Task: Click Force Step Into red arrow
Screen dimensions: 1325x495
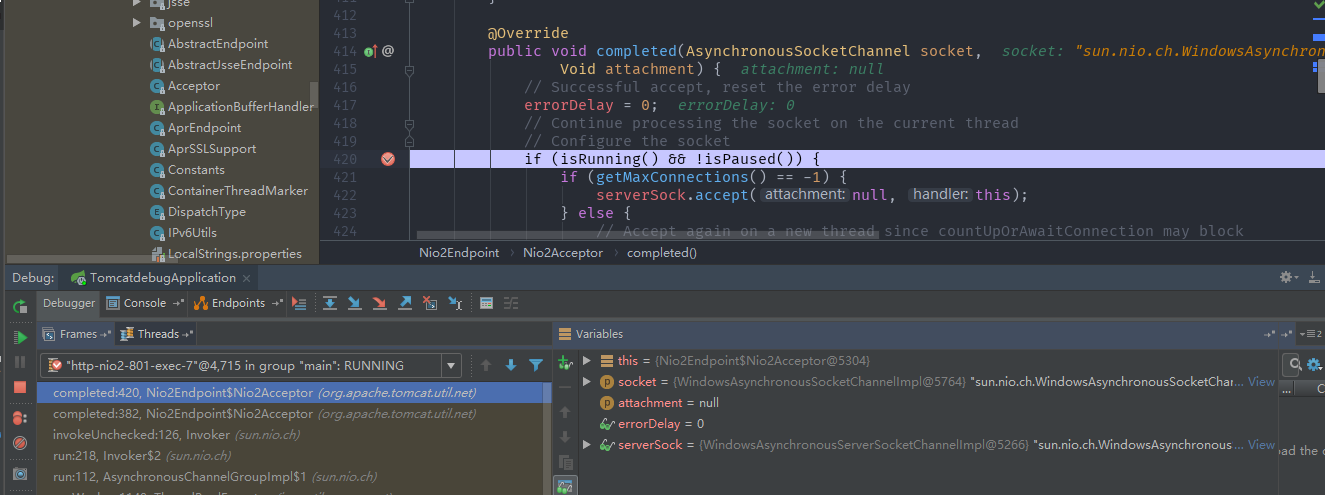Action: [x=379, y=303]
